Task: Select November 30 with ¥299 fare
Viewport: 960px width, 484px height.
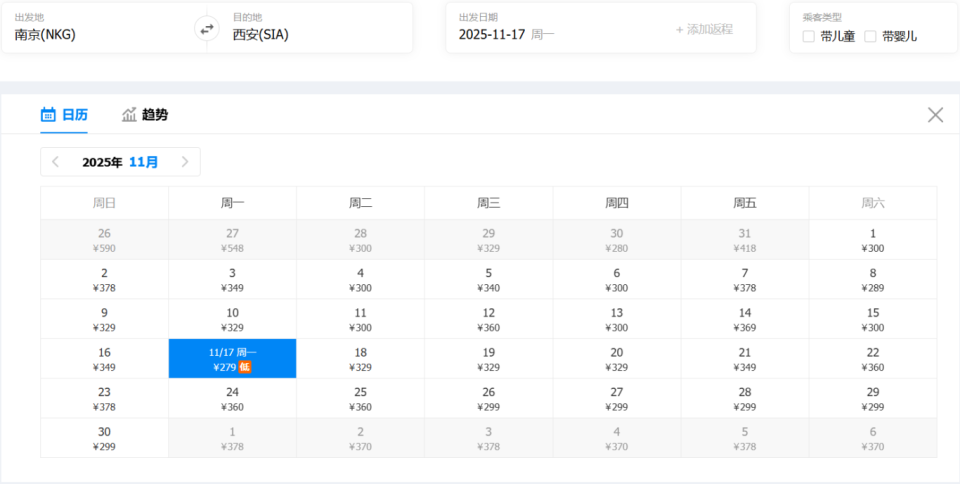Action: tap(104, 438)
